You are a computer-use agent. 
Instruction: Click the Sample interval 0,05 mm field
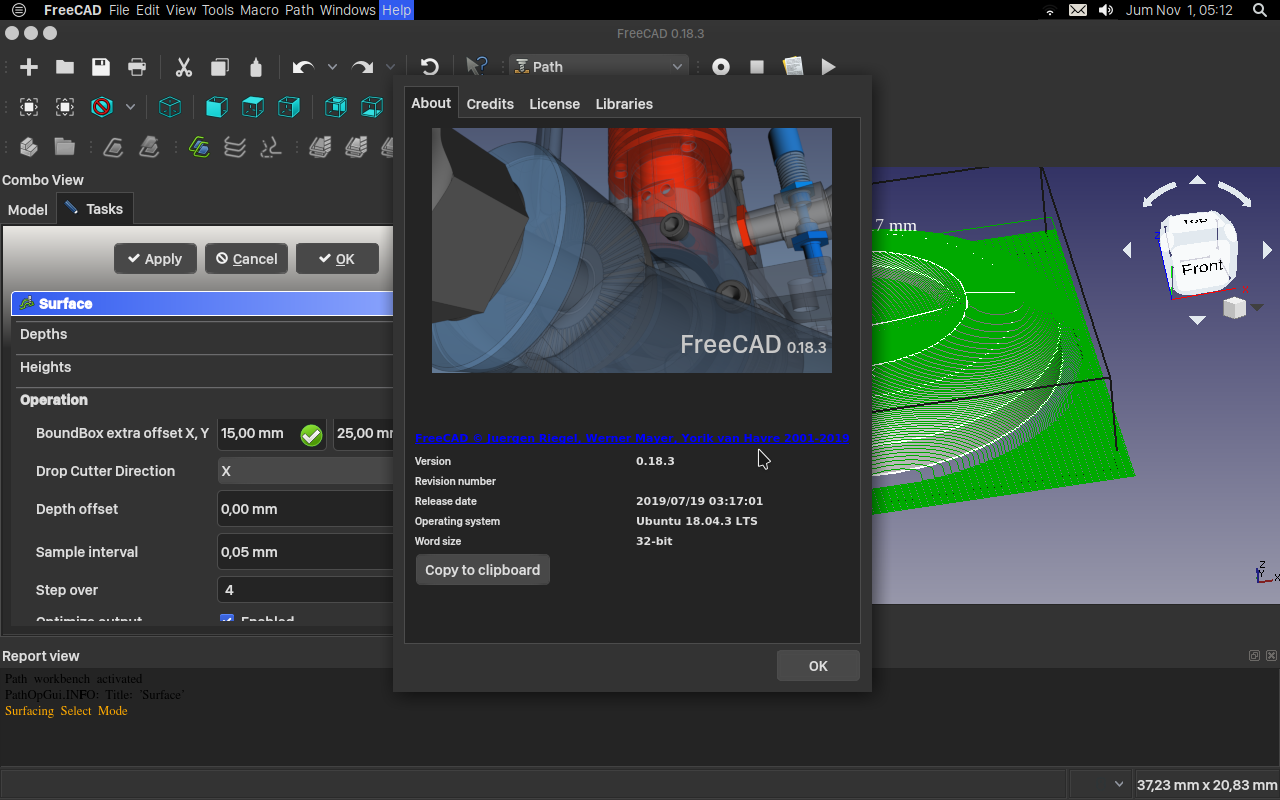pyautogui.click(x=305, y=552)
